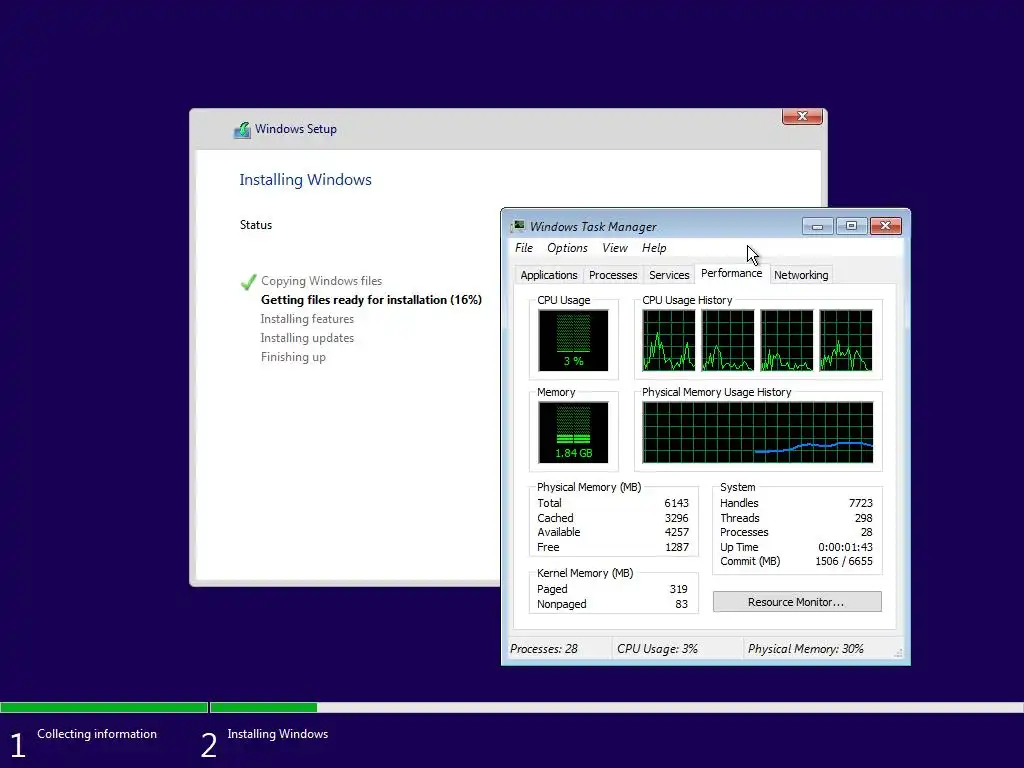Maximize the Windows Task Manager window

click(851, 226)
